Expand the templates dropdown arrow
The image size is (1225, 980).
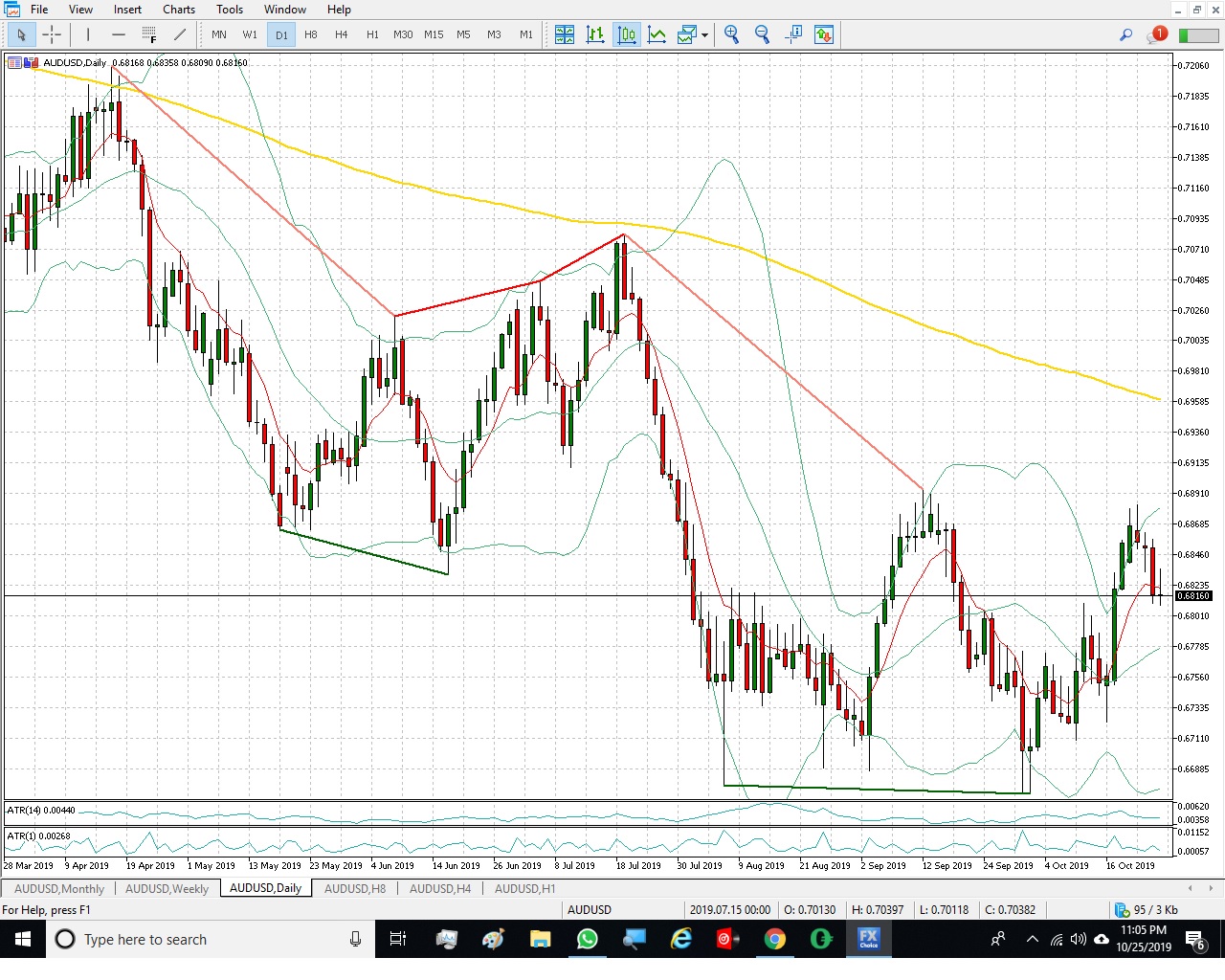pos(705,34)
